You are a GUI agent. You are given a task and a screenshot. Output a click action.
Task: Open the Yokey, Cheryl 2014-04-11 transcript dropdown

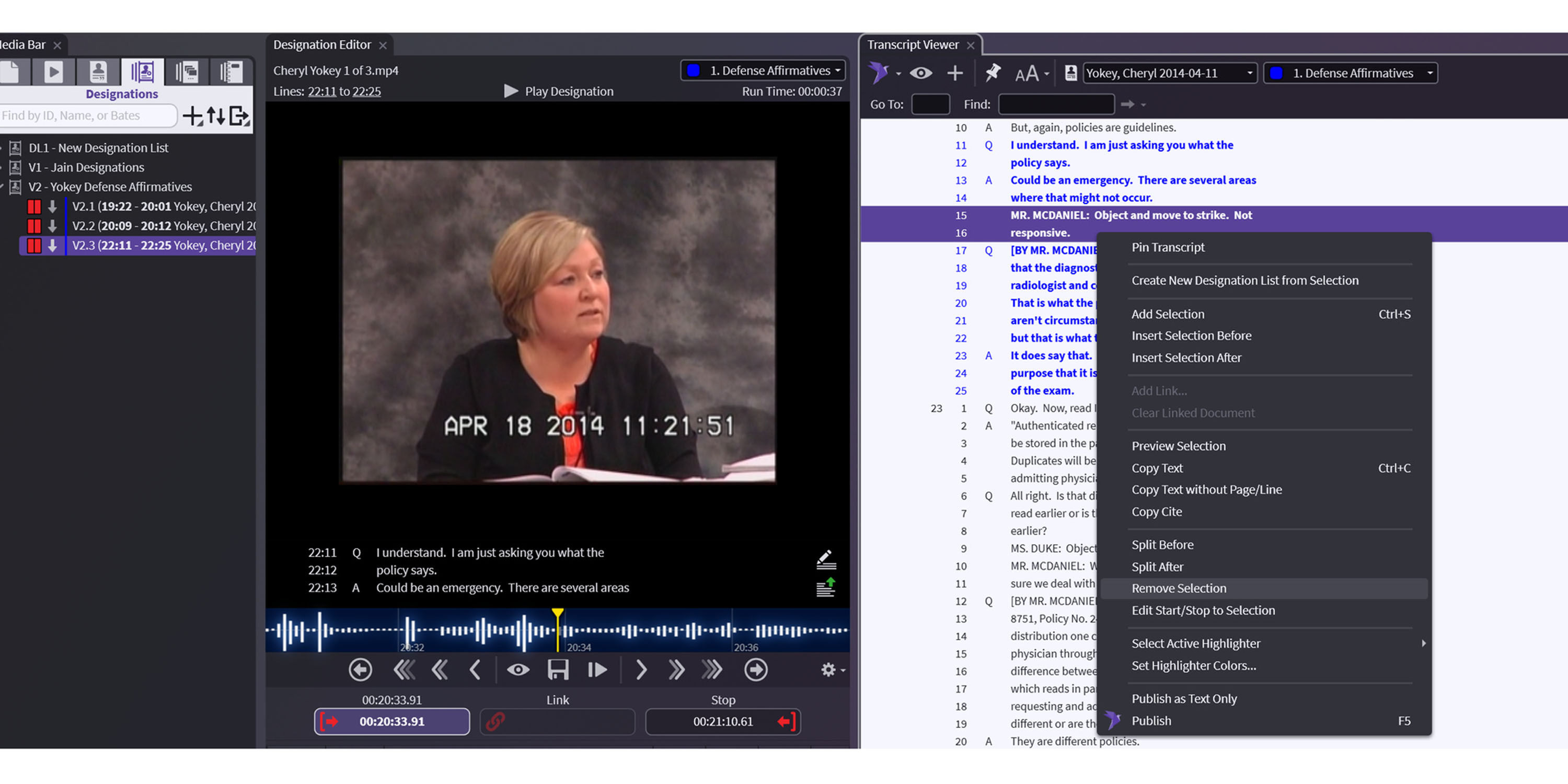pos(1169,73)
